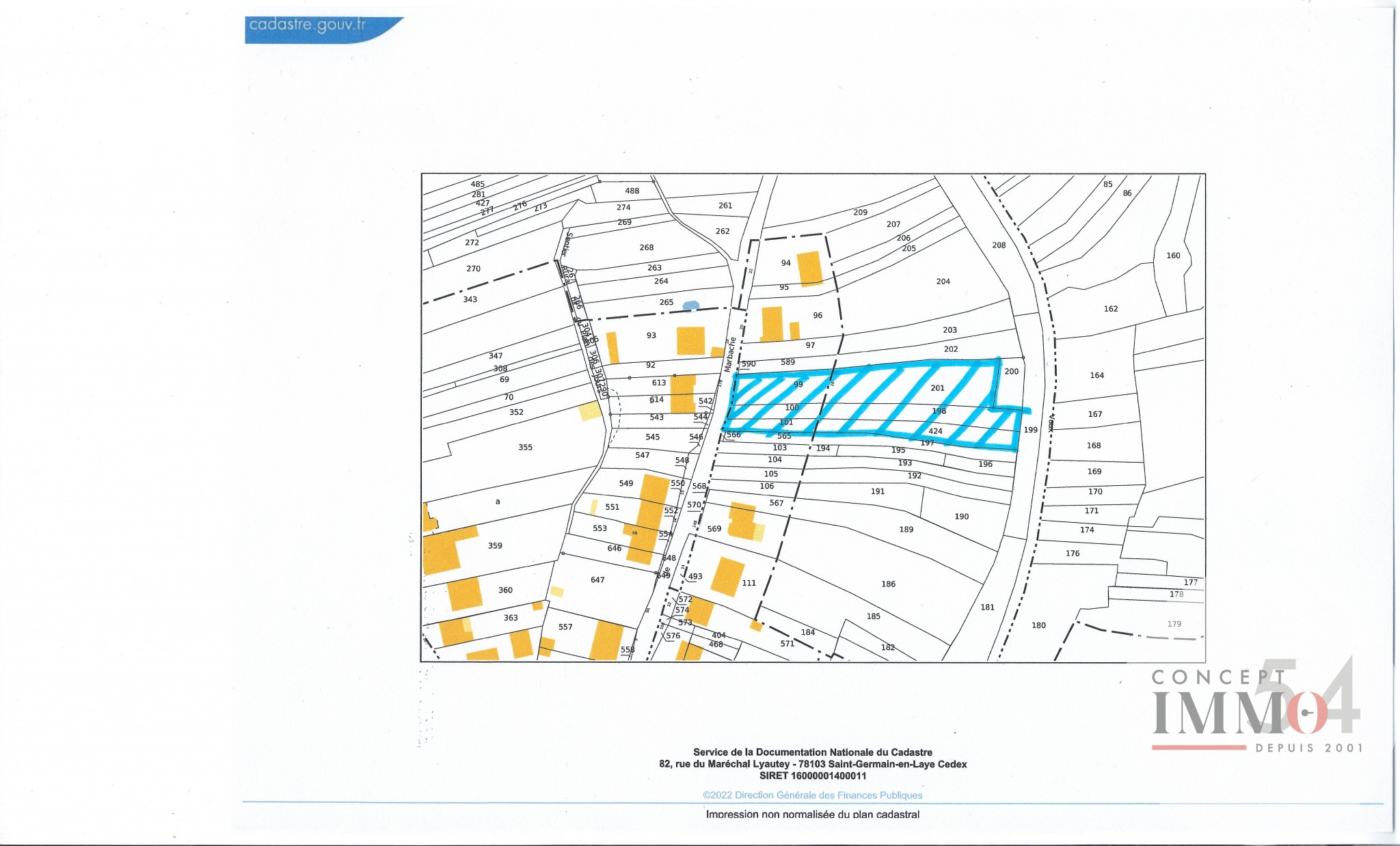Screen dimensions: 1400x846
Task: Select parcel number 613
Action: click(659, 383)
